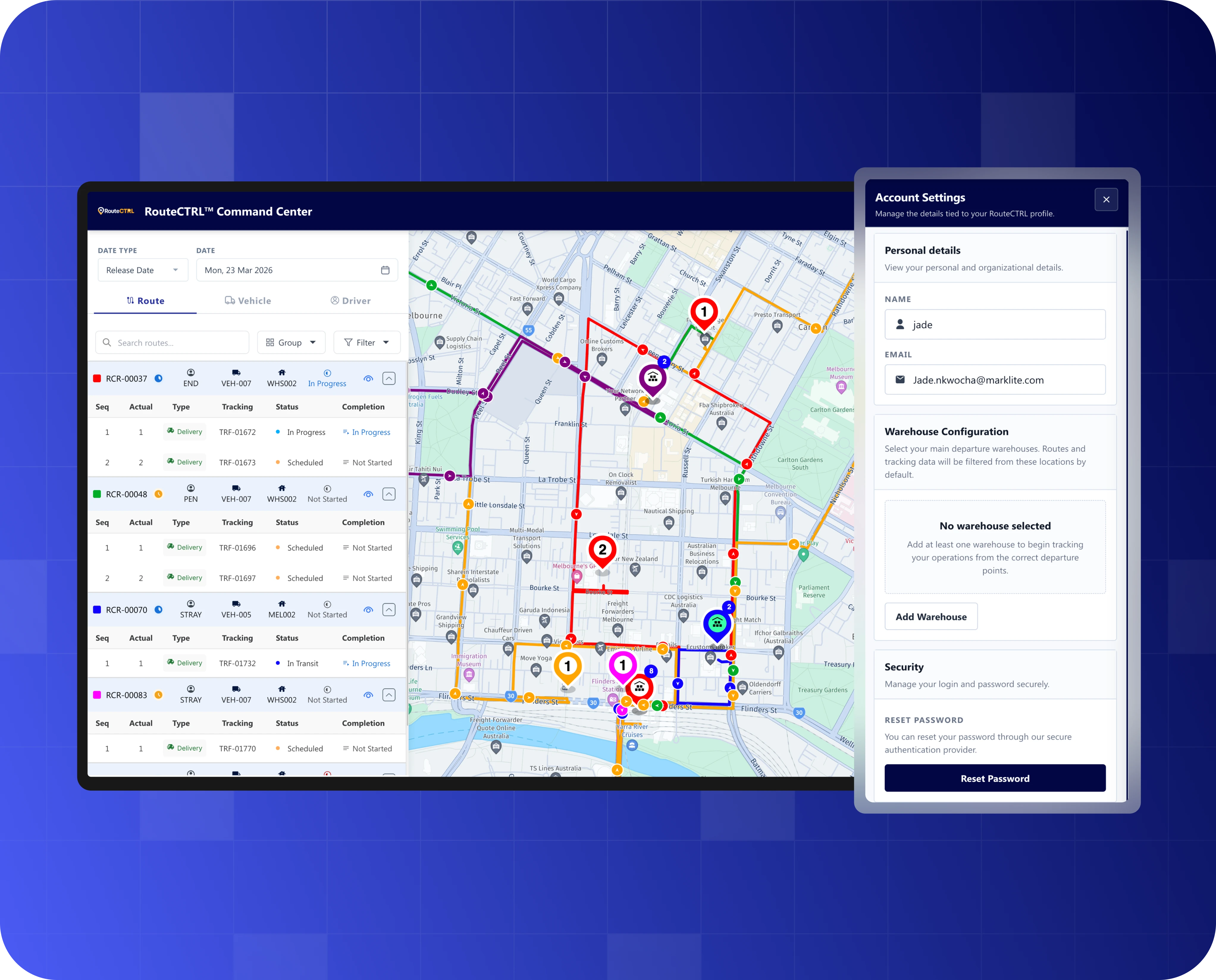Click the red color swatch of RCR-00037
The height and width of the screenshot is (980, 1216).
click(97, 379)
